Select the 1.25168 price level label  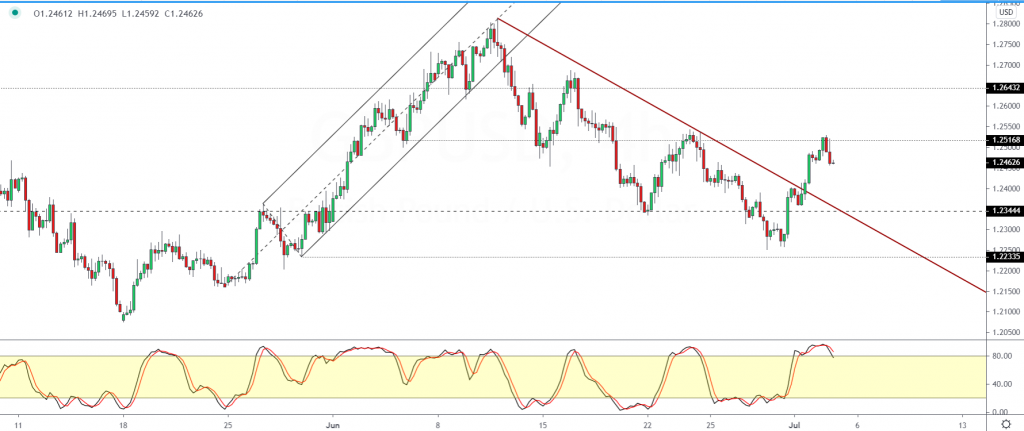1005,140
